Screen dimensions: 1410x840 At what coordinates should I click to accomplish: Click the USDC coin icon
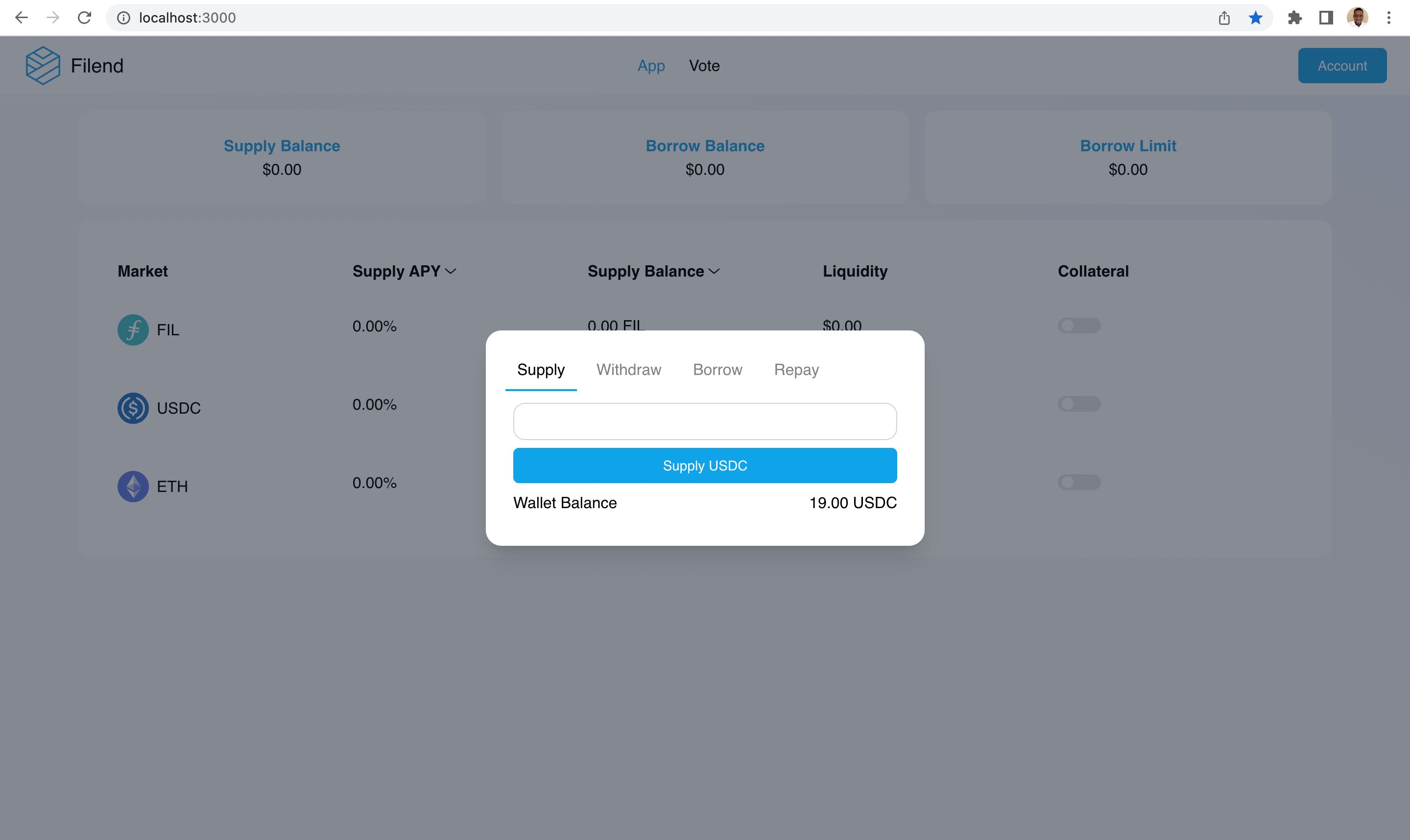pyautogui.click(x=133, y=408)
